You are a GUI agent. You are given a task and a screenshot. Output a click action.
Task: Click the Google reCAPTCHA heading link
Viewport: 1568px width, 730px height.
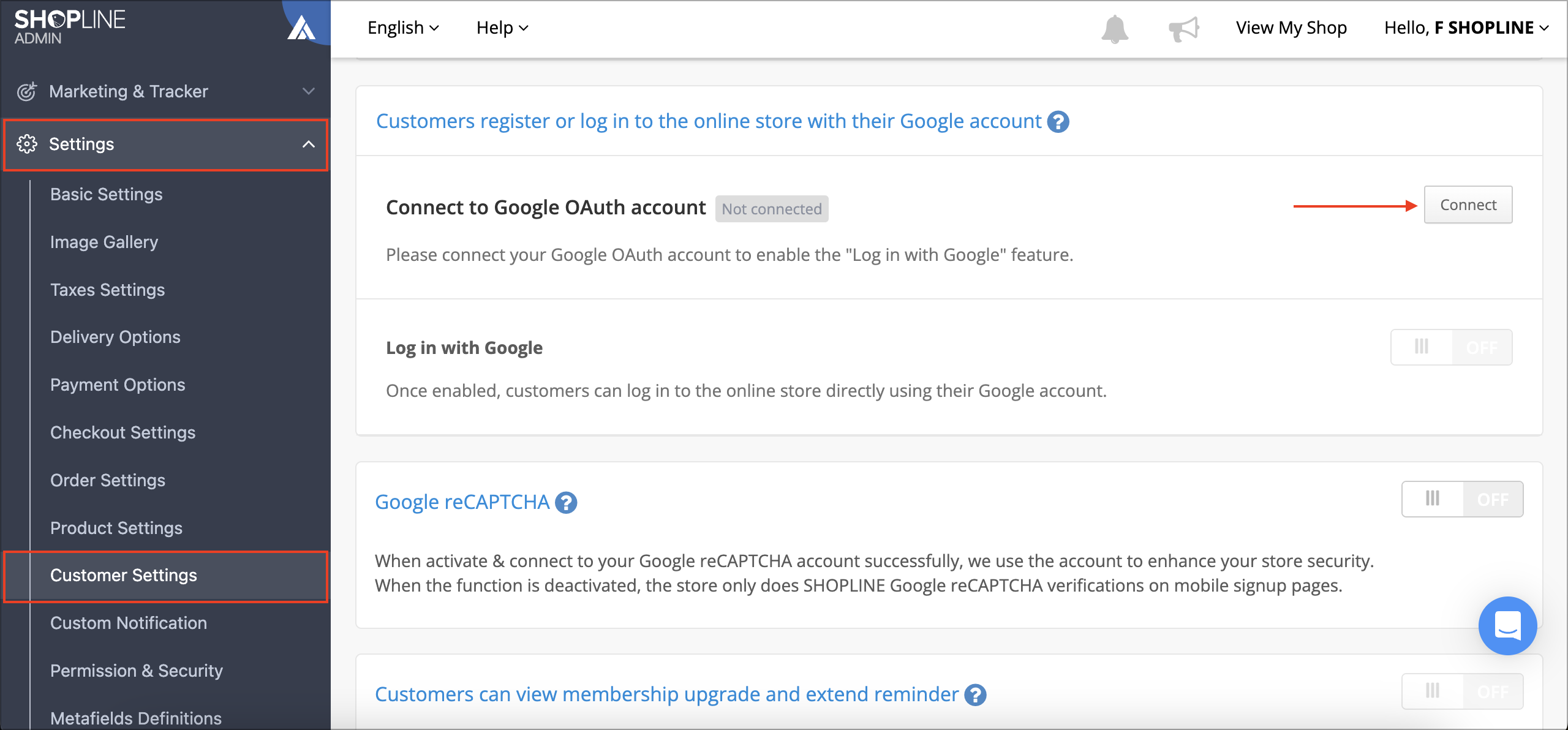point(462,502)
